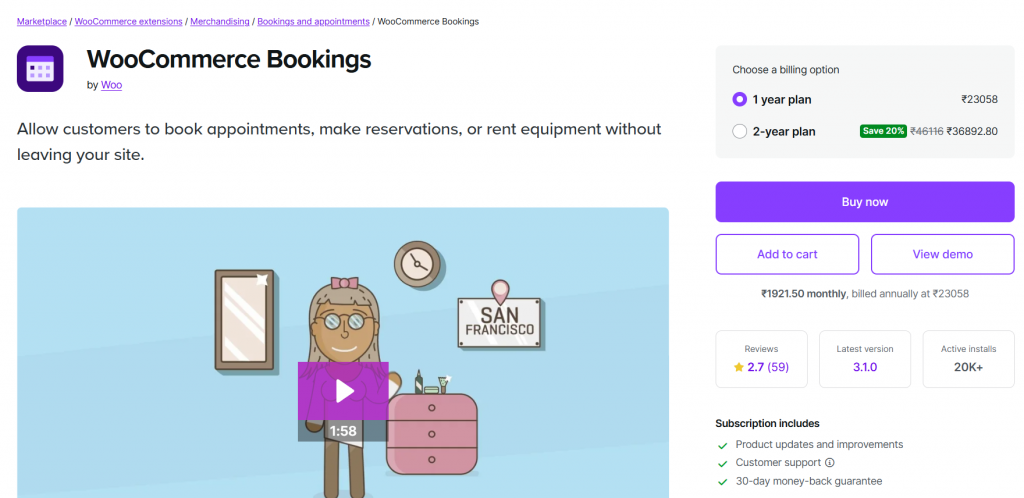The width and height of the screenshot is (1024, 498).
Task: Click the info icon beside Customer support
Action: click(x=830, y=463)
